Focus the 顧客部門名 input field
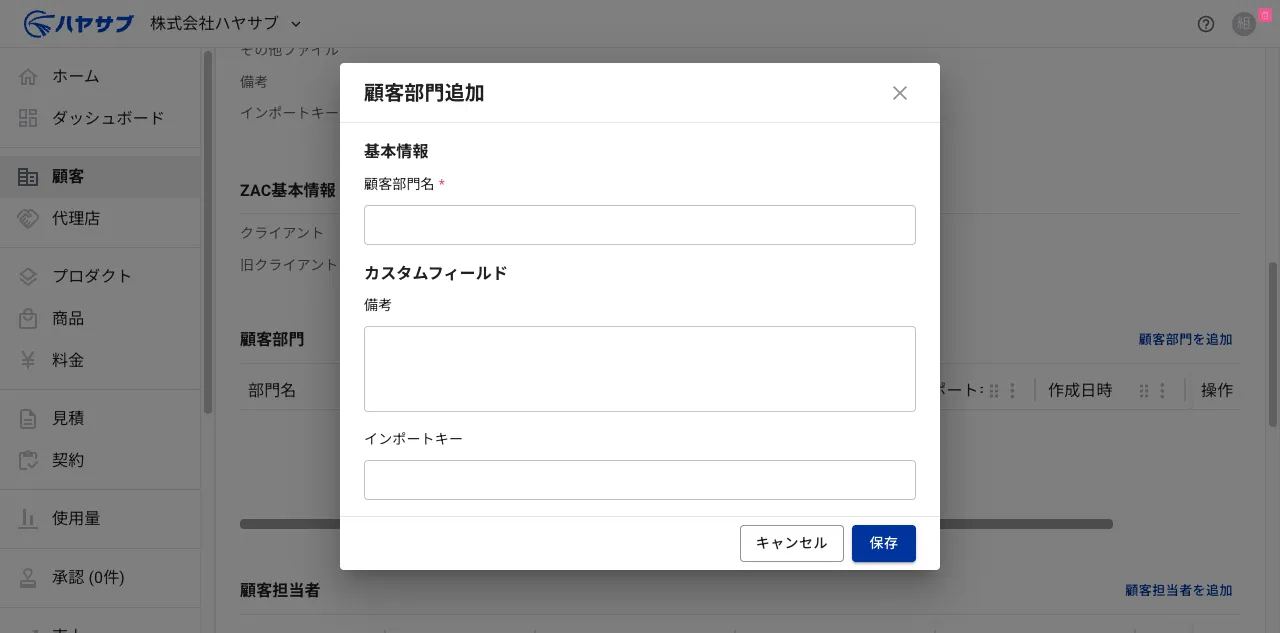 pos(640,225)
